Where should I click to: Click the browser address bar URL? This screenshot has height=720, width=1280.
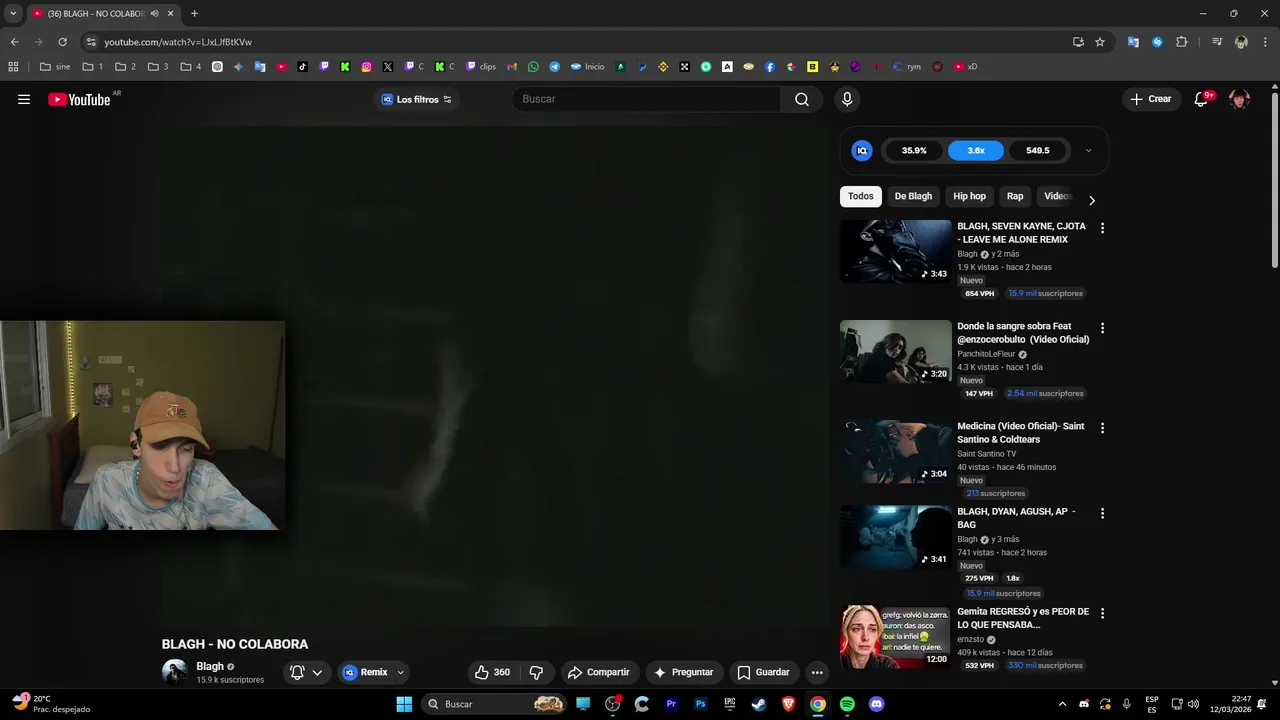[x=178, y=42]
